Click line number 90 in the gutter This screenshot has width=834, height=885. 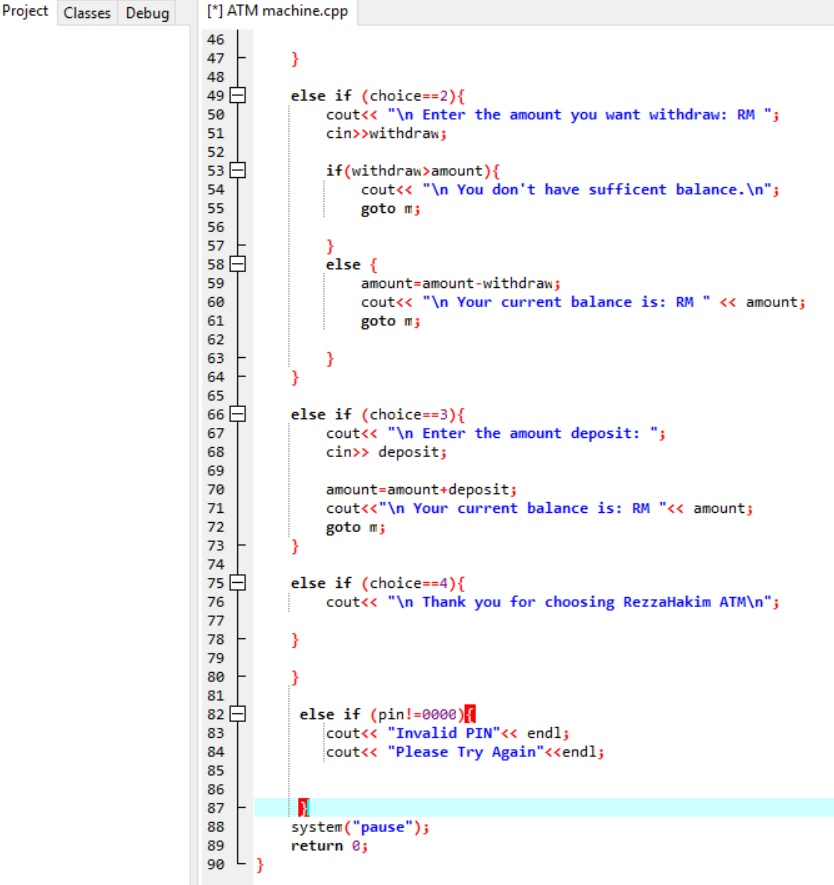click(216, 864)
